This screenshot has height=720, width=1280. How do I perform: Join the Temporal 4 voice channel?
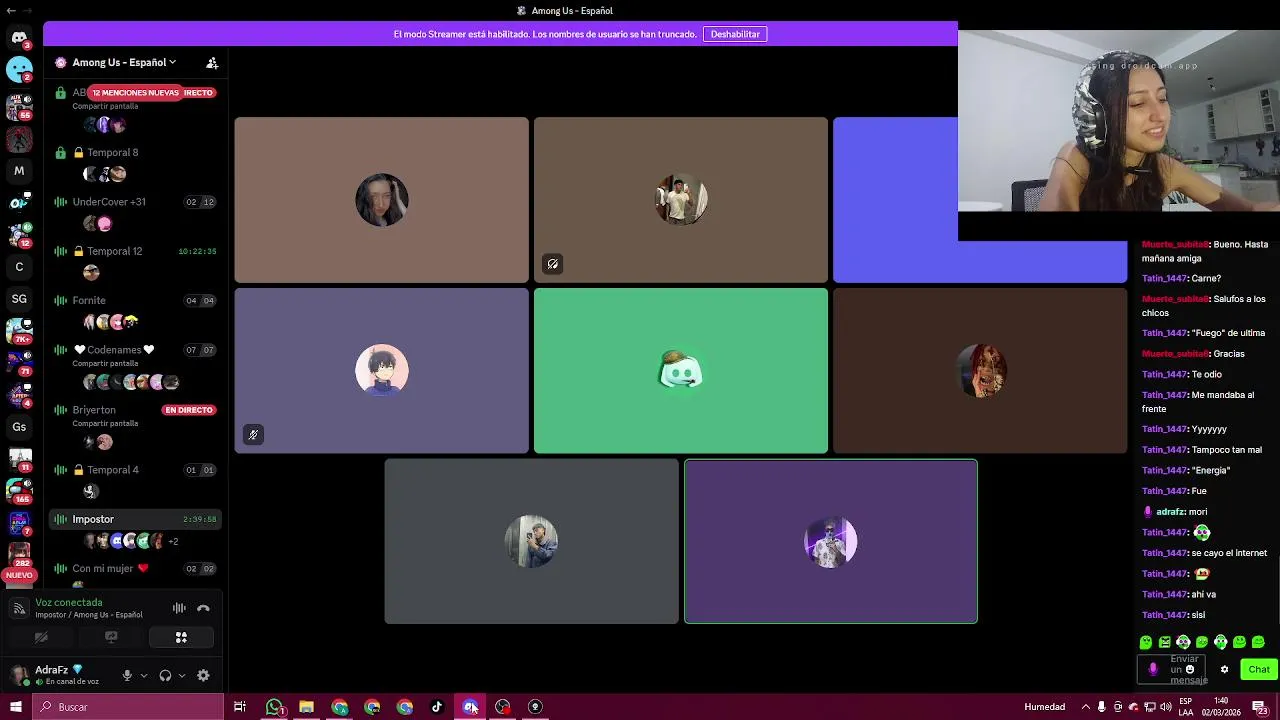(135, 470)
